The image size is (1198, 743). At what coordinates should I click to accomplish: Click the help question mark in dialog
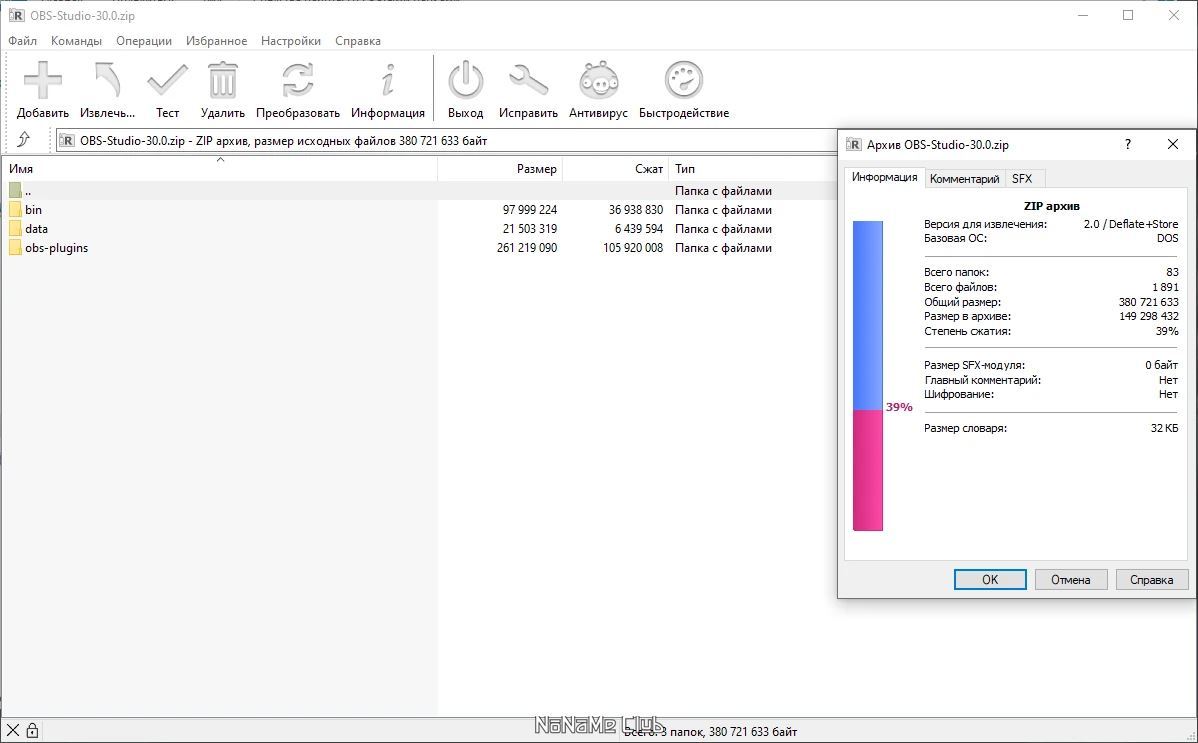tap(1128, 144)
